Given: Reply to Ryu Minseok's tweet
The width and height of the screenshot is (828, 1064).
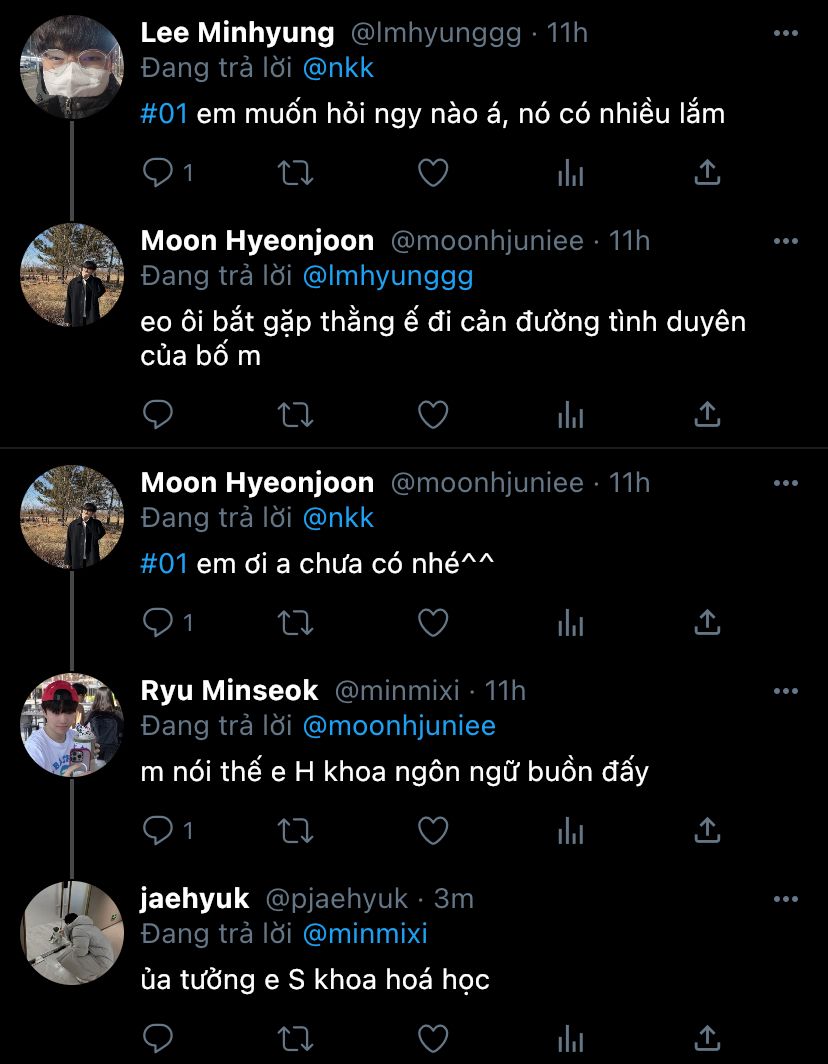Looking at the screenshot, I should (158, 830).
